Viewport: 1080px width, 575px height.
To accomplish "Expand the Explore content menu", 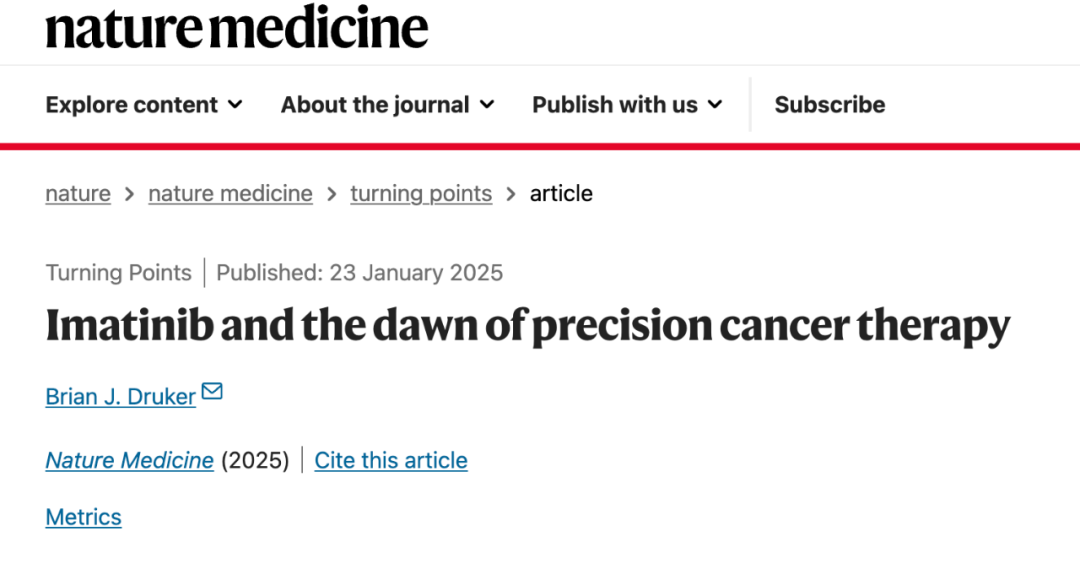I will [x=144, y=105].
